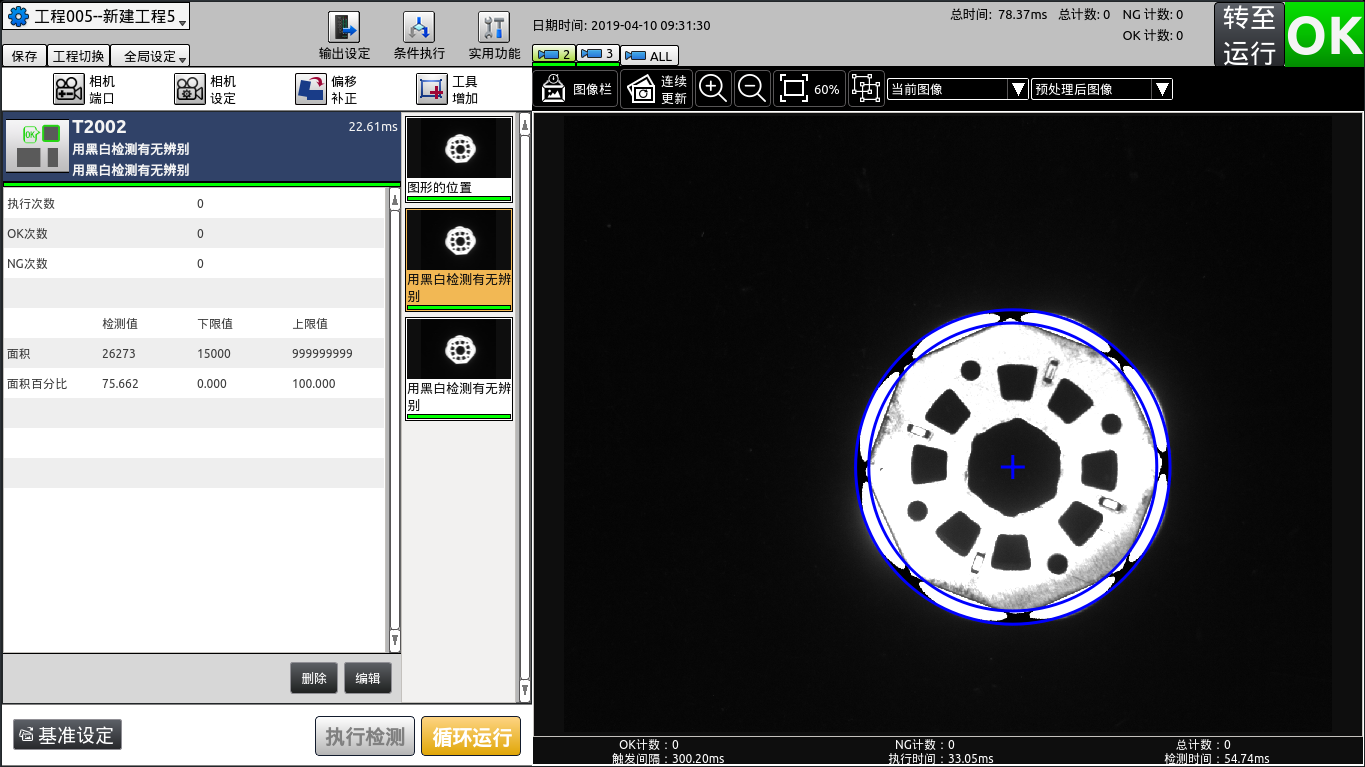Click the 工程切换 project switch button

[78, 57]
